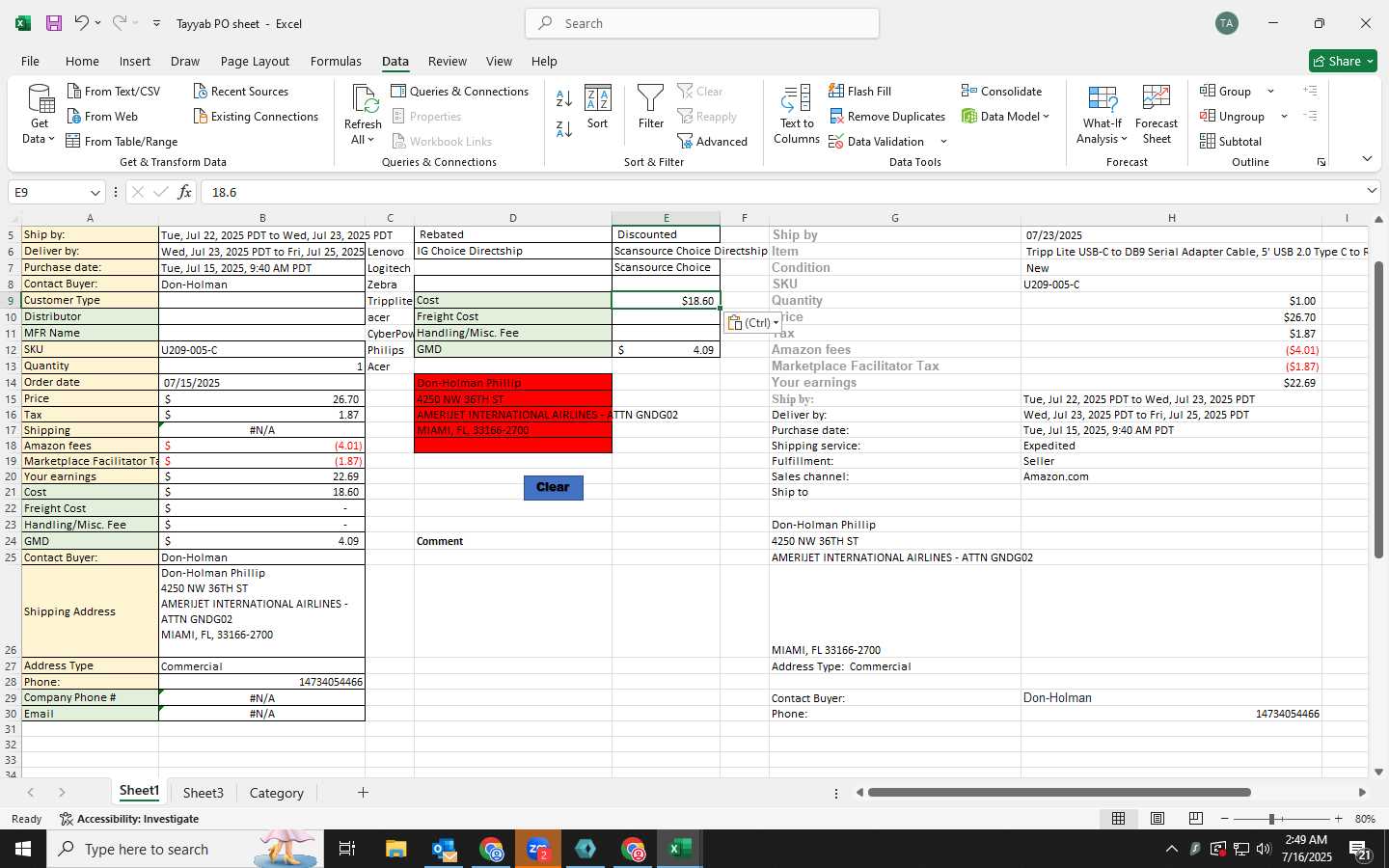1389x868 pixels.
Task: Open Data Validation dropdown arrow
Action: tap(943, 142)
